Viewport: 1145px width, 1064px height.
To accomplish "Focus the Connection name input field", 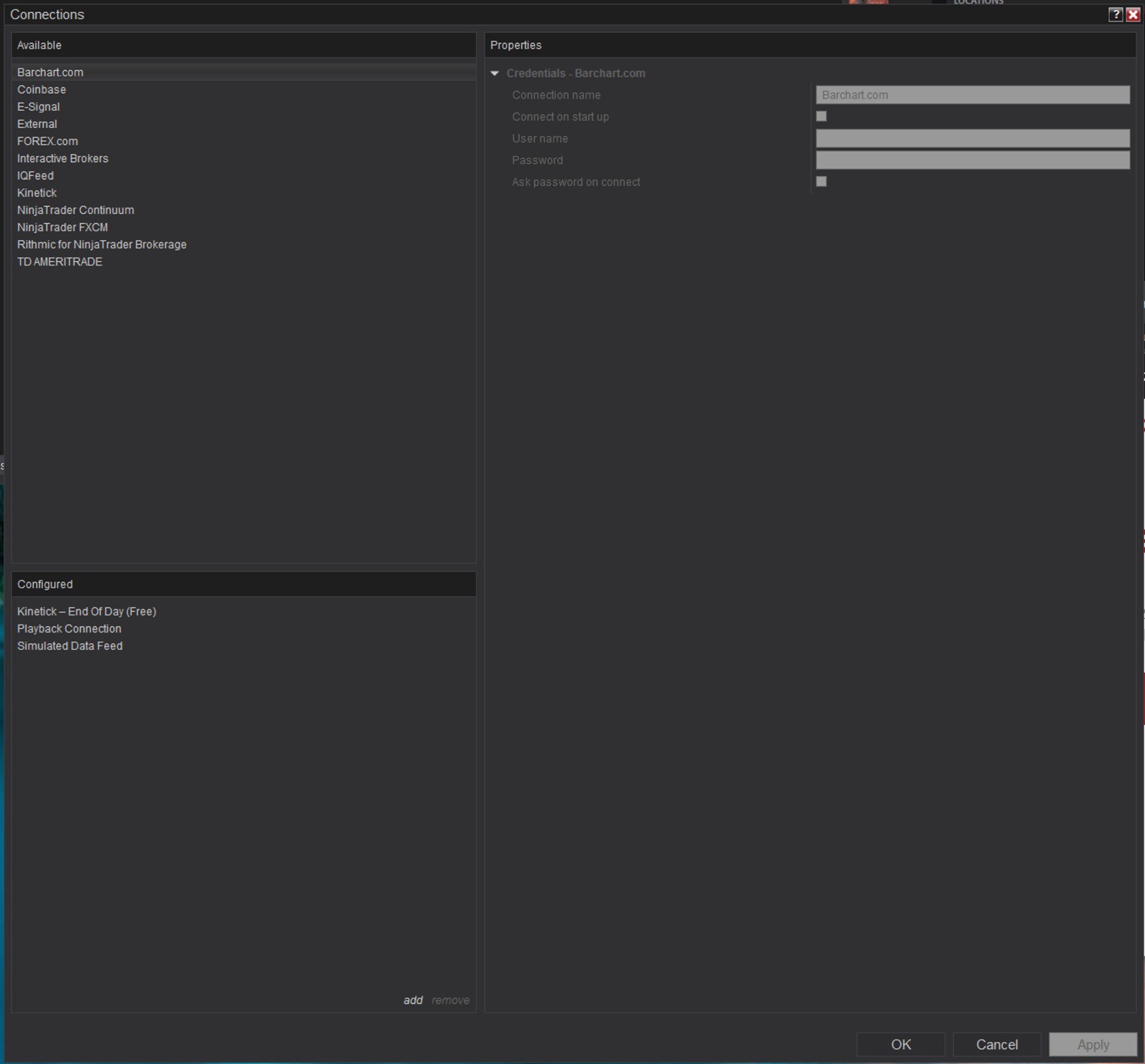I will [x=973, y=94].
